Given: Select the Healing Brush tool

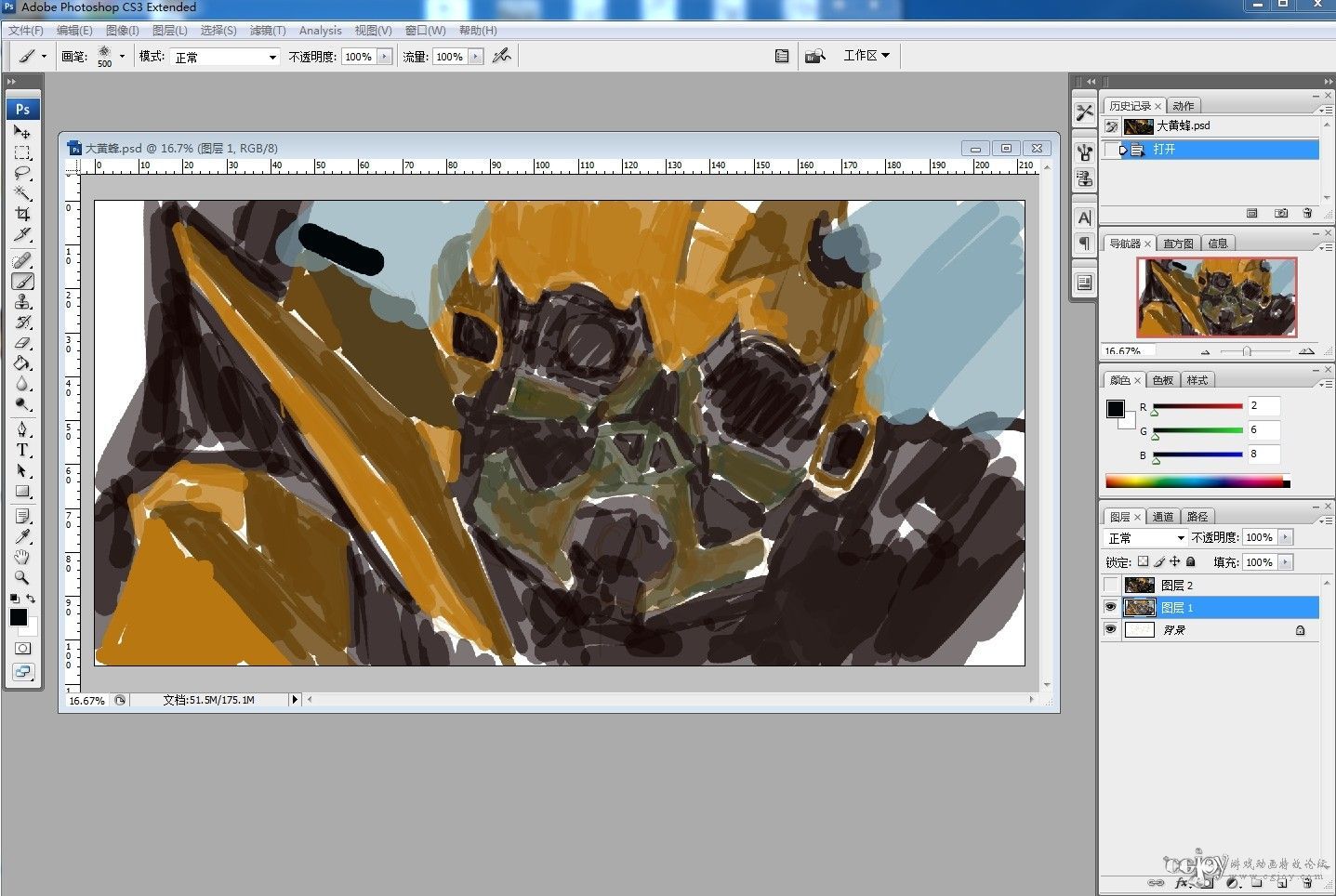Looking at the screenshot, I should coord(22,261).
